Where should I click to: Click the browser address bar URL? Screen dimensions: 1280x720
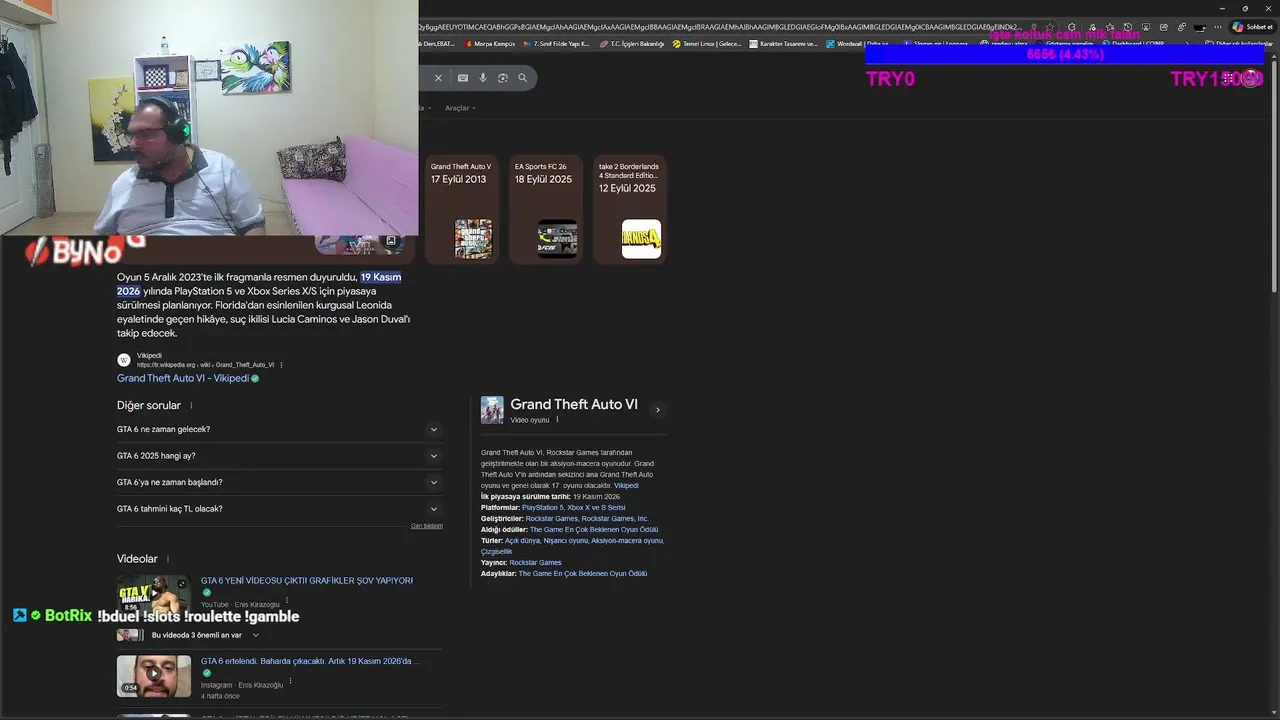[x=720, y=27]
